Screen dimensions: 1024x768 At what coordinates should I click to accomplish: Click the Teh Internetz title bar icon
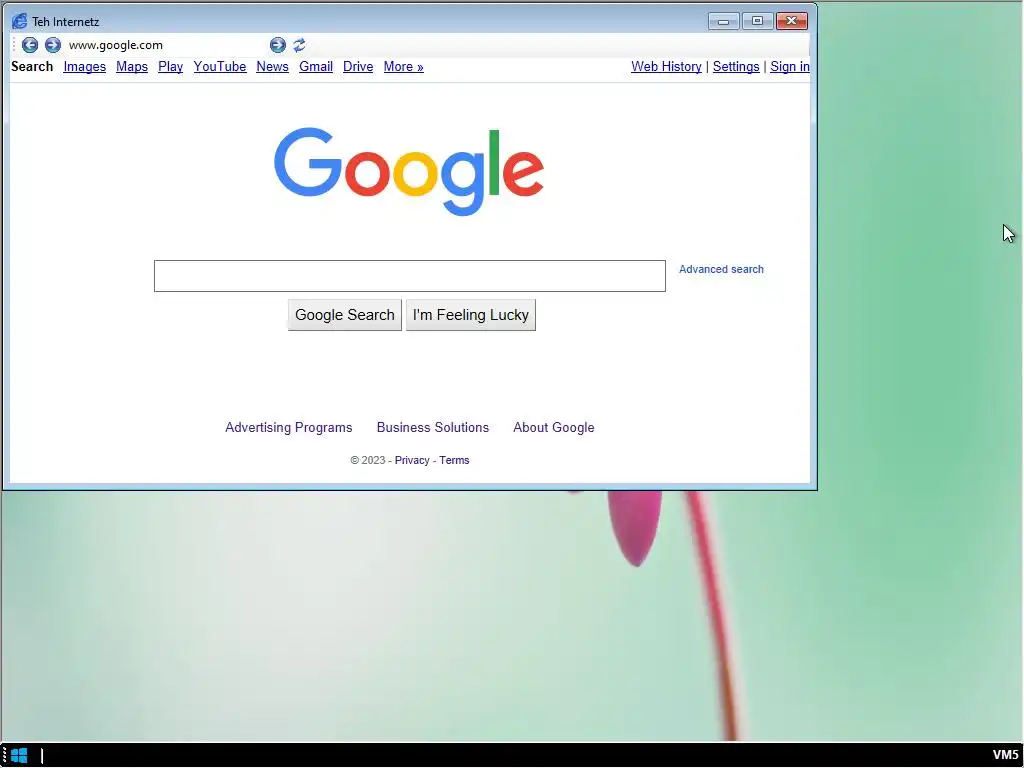tap(20, 22)
